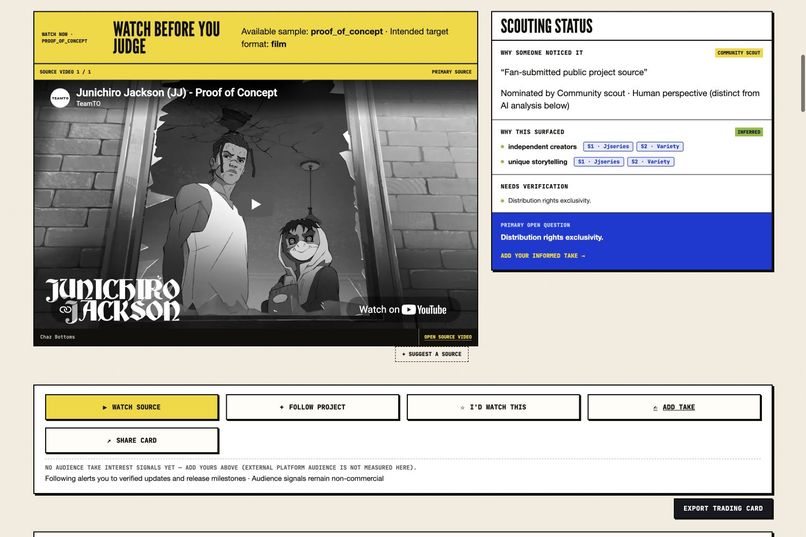Open the Open Source Video link

point(448,337)
